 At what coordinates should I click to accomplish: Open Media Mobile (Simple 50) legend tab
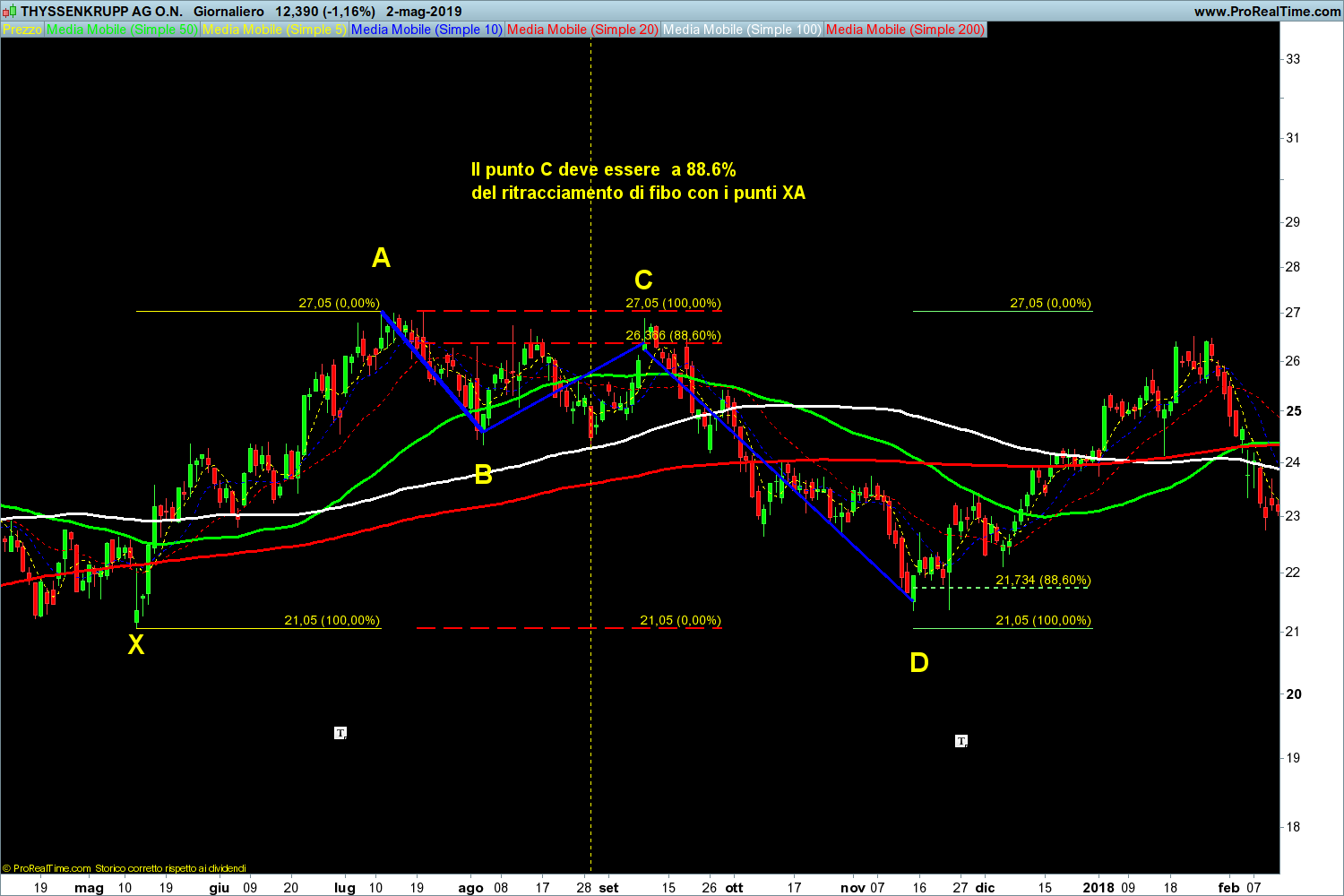point(123,30)
